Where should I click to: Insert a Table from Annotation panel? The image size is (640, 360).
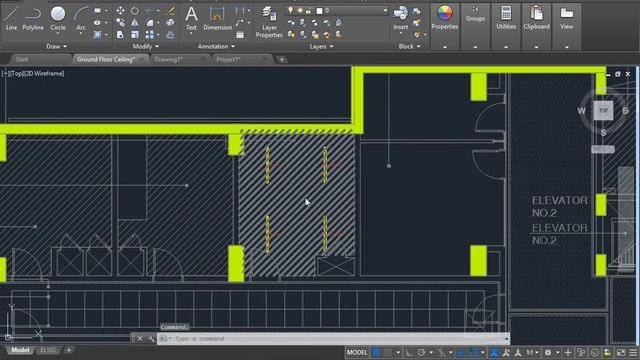coord(240,35)
